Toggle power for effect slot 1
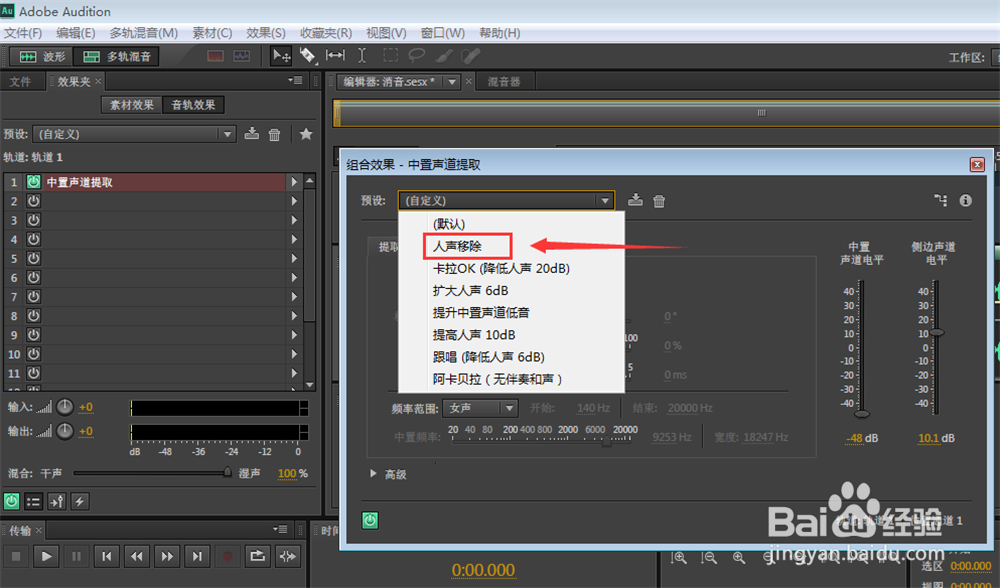This screenshot has width=1000, height=588. click(33, 182)
